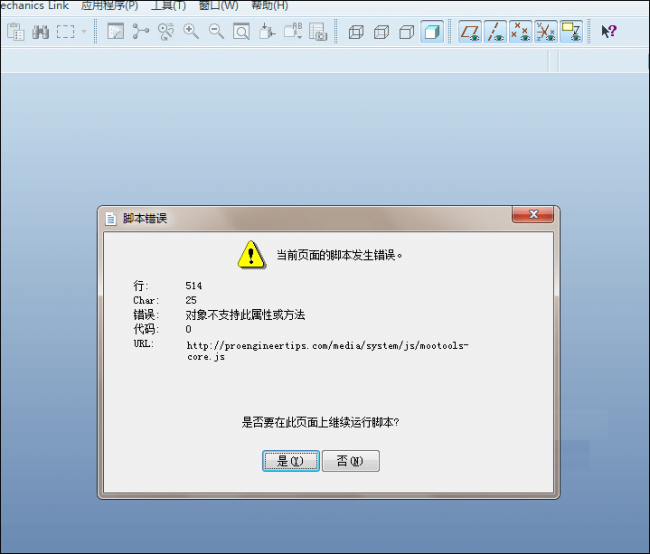650x554 pixels.
Task: Click the Zoom In magnifier
Action: click(x=191, y=32)
